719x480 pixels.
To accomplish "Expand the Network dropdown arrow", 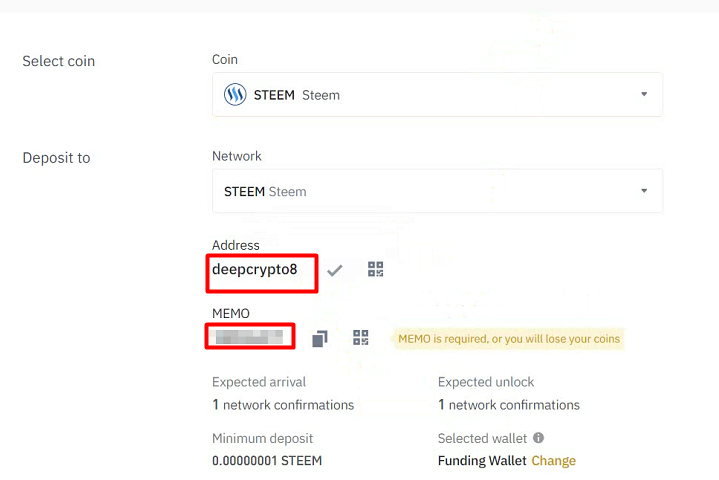I will (644, 191).
